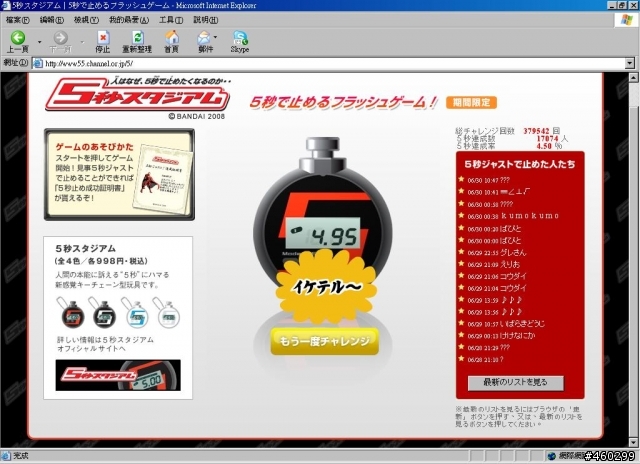Open the Back button history dropdown arrow
This screenshot has width=640, height=464.
(40, 42)
